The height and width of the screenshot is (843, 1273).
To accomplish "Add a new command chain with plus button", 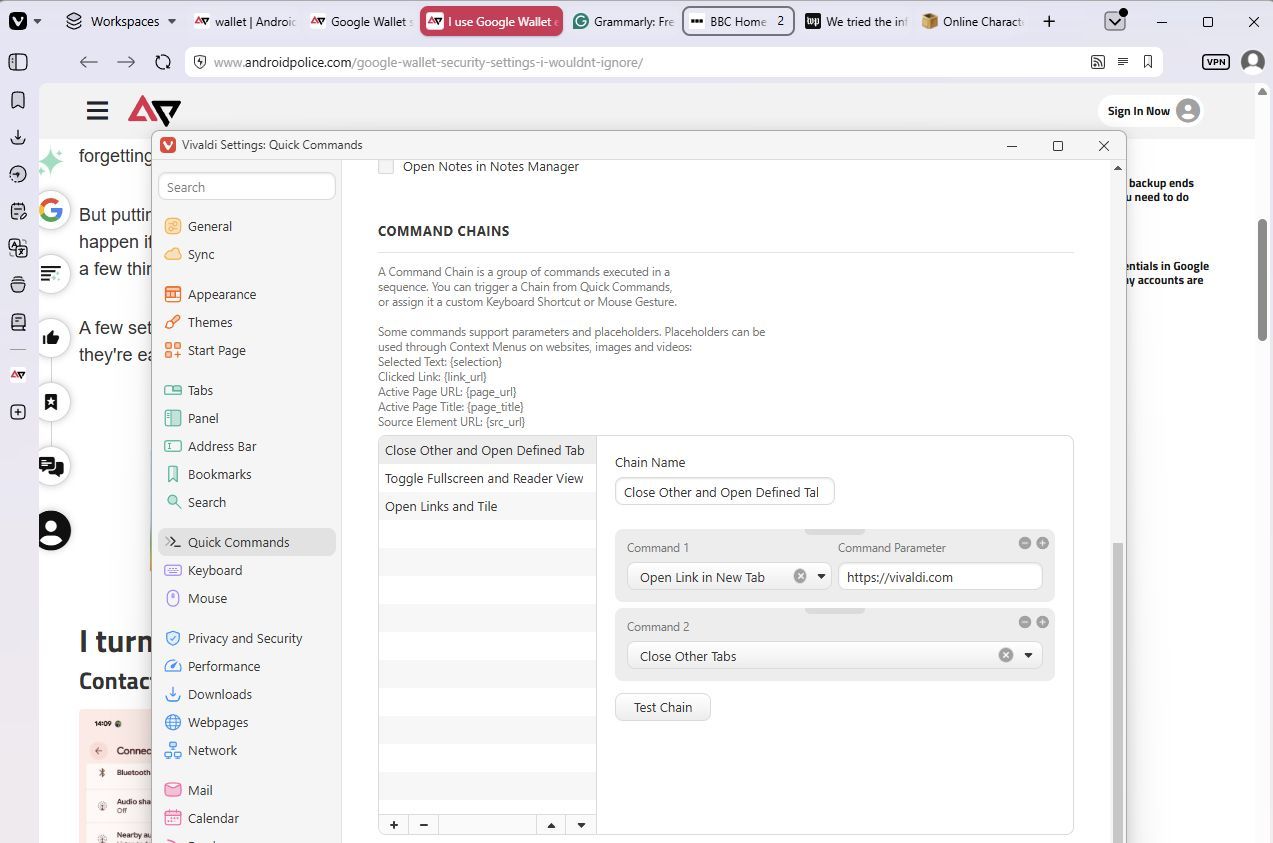I will (x=394, y=825).
